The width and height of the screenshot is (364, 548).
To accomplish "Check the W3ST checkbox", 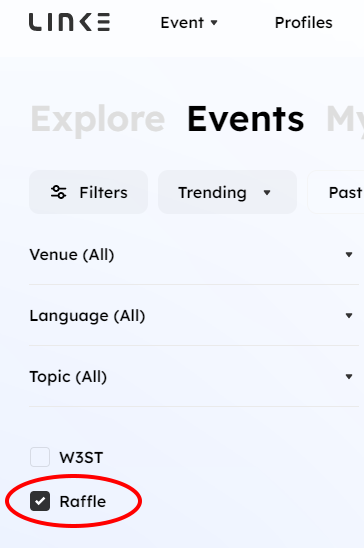I will click(40, 457).
